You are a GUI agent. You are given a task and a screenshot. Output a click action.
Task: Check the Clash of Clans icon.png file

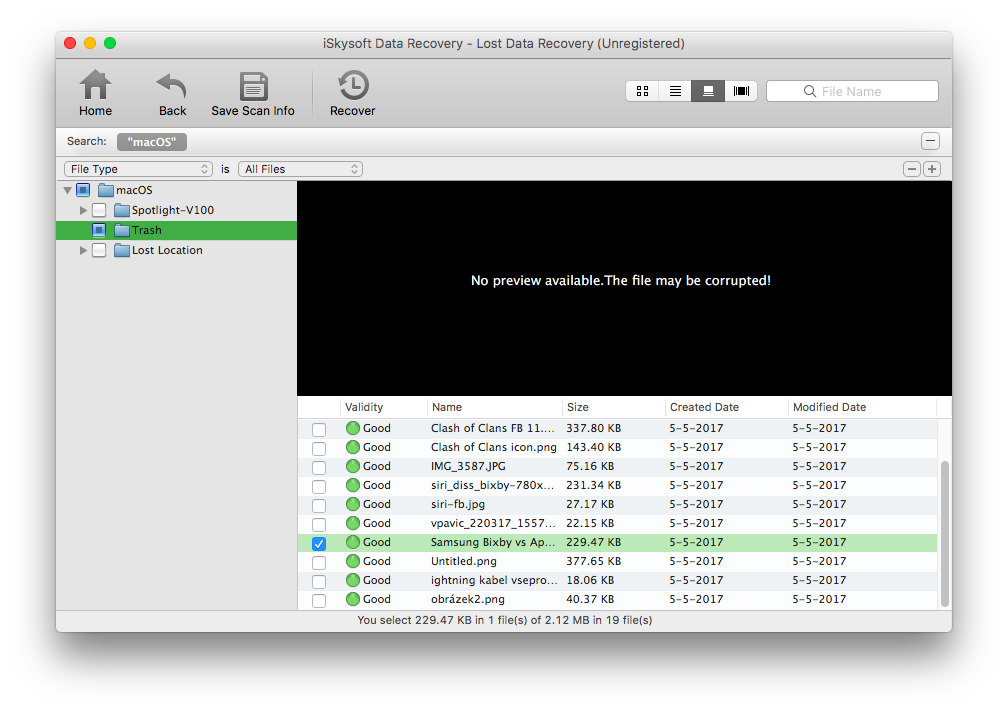pos(319,448)
